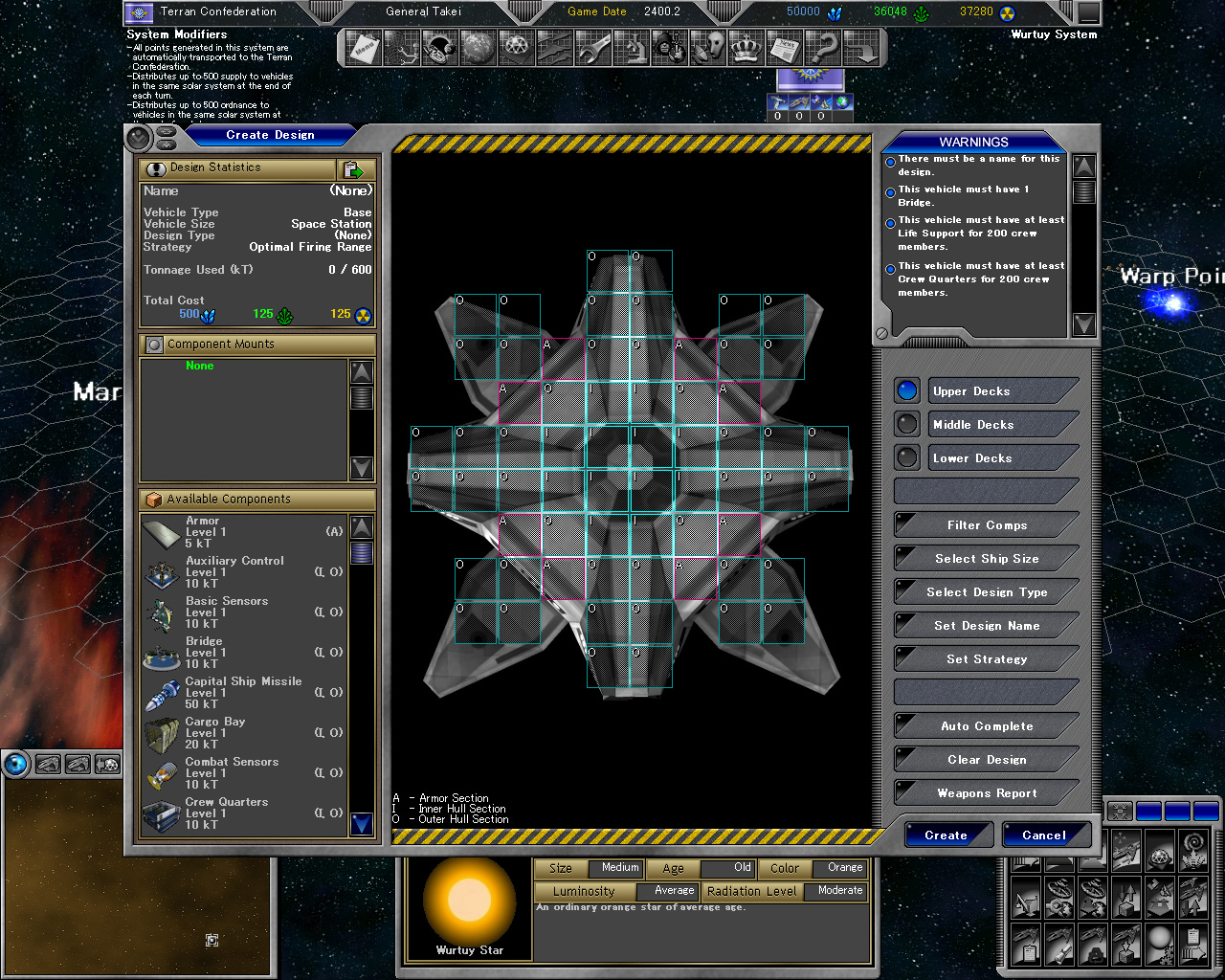
Task: Click the question mark help icon
Action: tap(823, 48)
